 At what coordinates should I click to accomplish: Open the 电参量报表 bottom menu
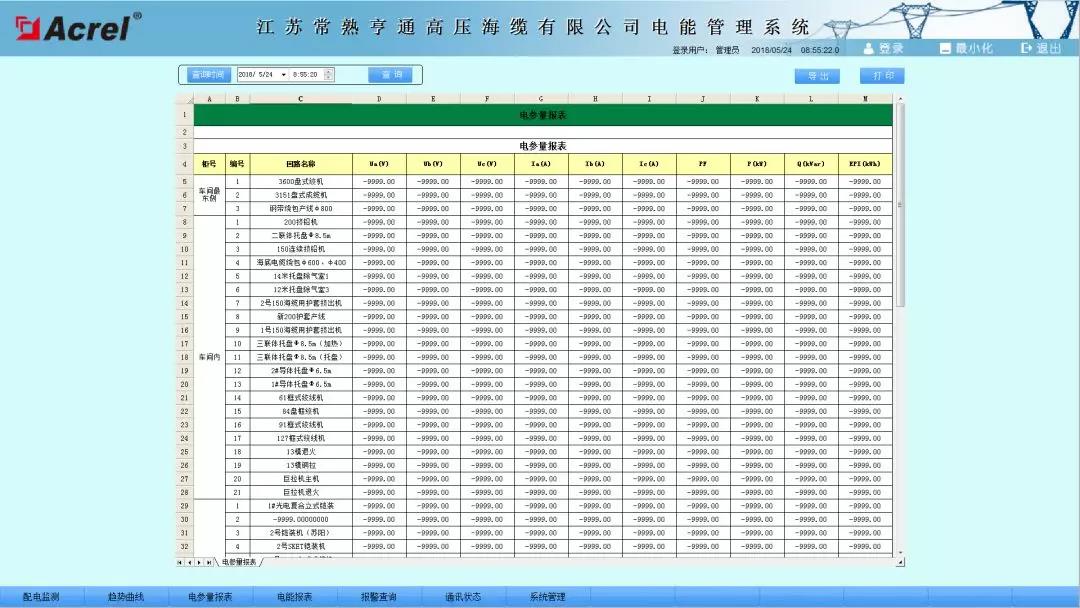tap(210, 597)
